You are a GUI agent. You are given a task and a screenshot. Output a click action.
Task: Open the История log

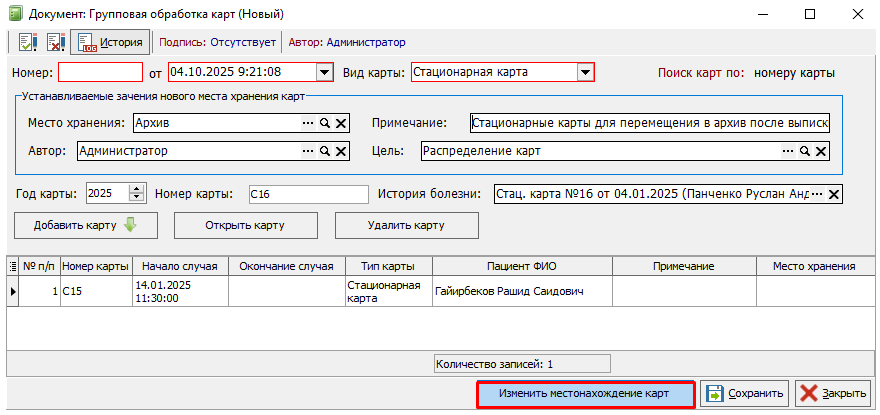tap(111, 43)
